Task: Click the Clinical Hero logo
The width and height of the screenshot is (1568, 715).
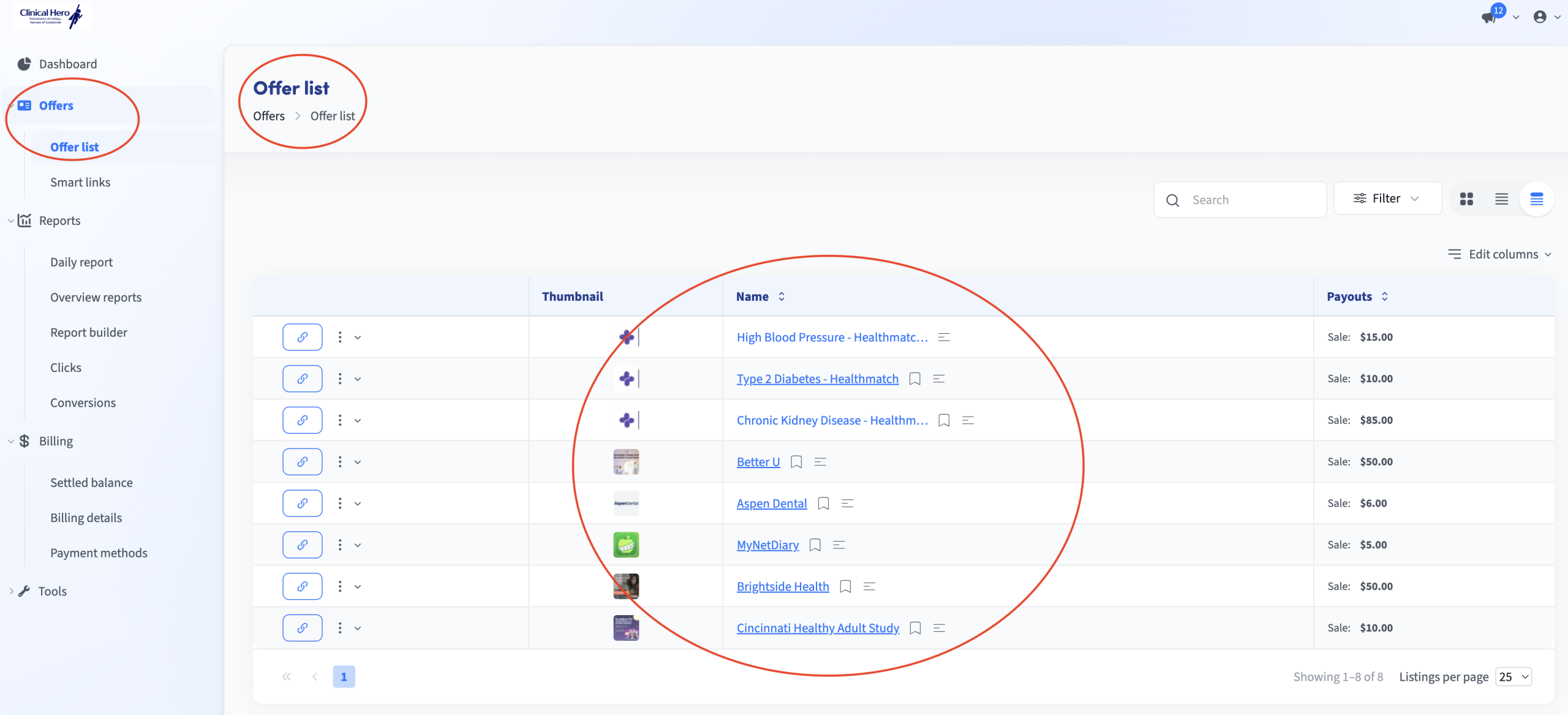Action: click(51, 15)
